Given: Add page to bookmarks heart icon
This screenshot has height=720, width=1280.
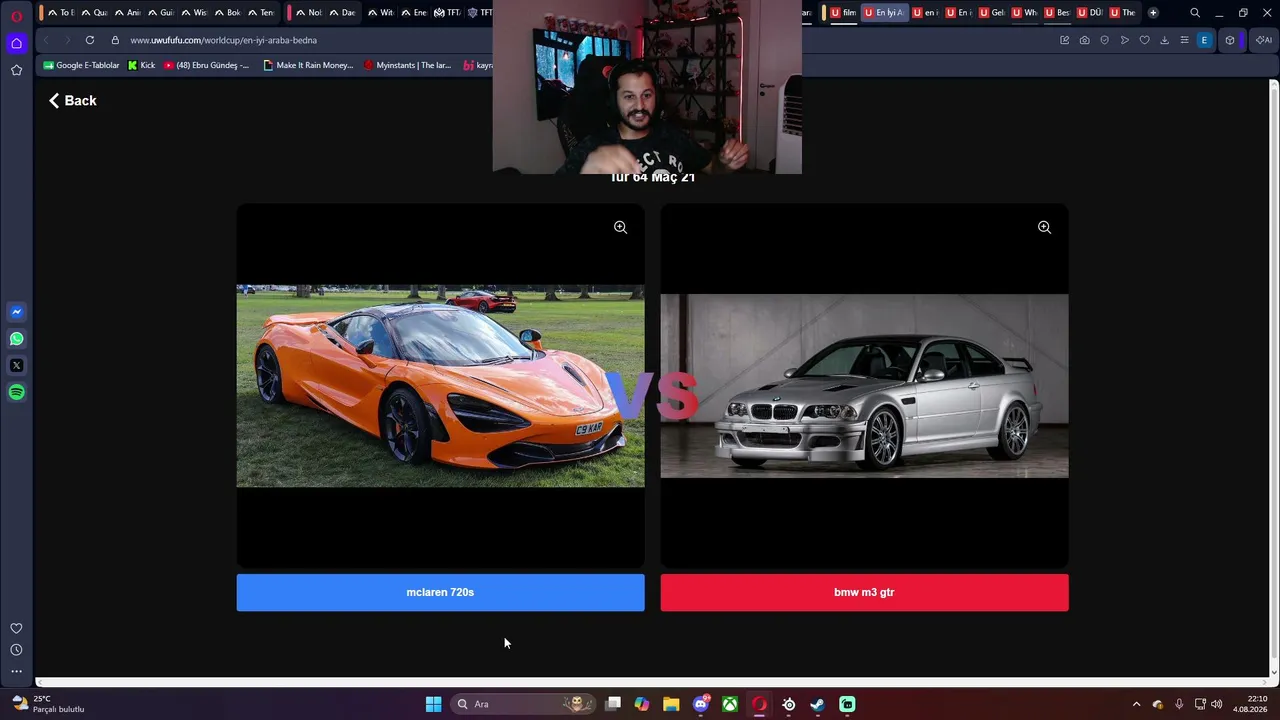Looking at the screenshot, I should point(1144,40).
